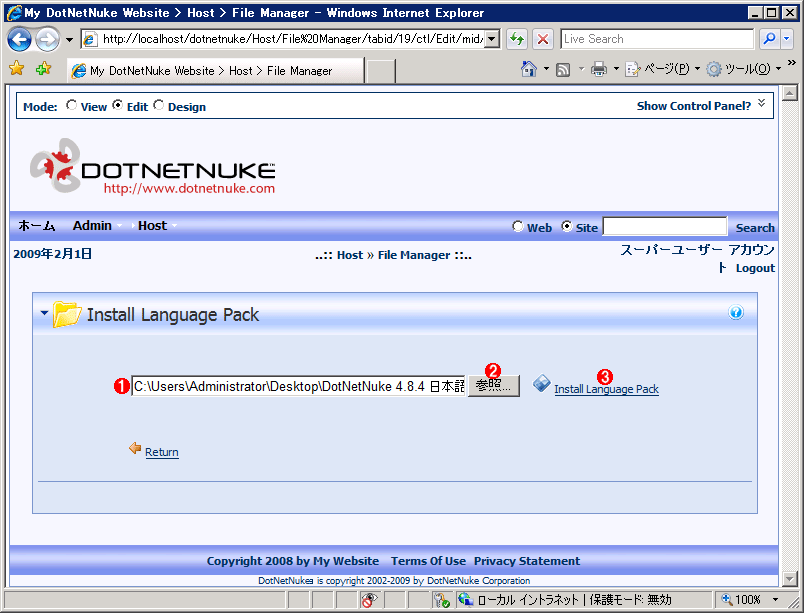
Task: Select the My DotNetNuke Website File Manager tab
Action: (215, 71)
